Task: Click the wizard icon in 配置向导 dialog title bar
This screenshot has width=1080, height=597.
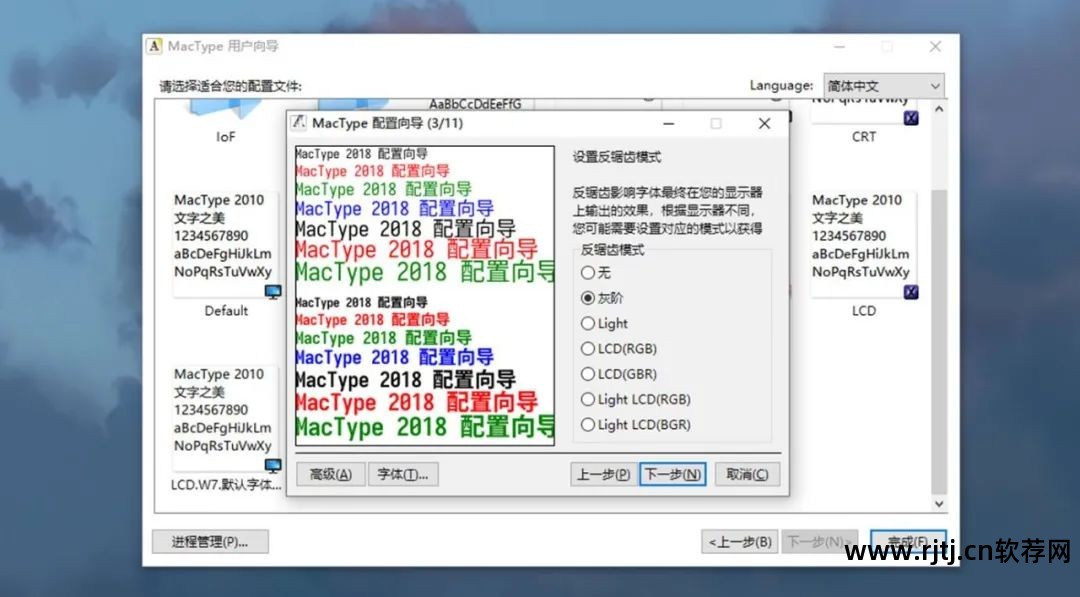Action: 298,123
